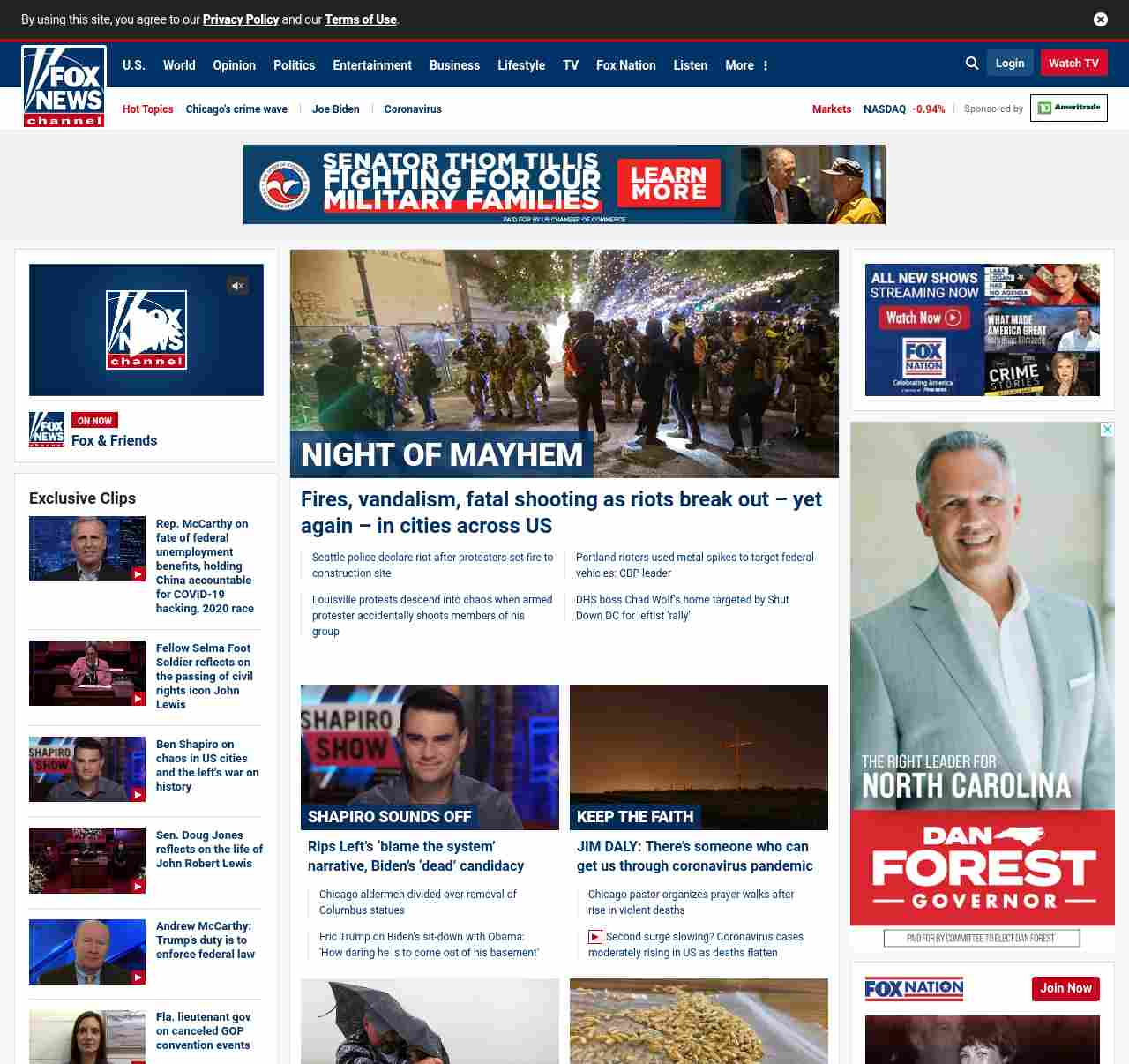
Task: Open the Coronavirus hot topic
Action: point(413,109)
